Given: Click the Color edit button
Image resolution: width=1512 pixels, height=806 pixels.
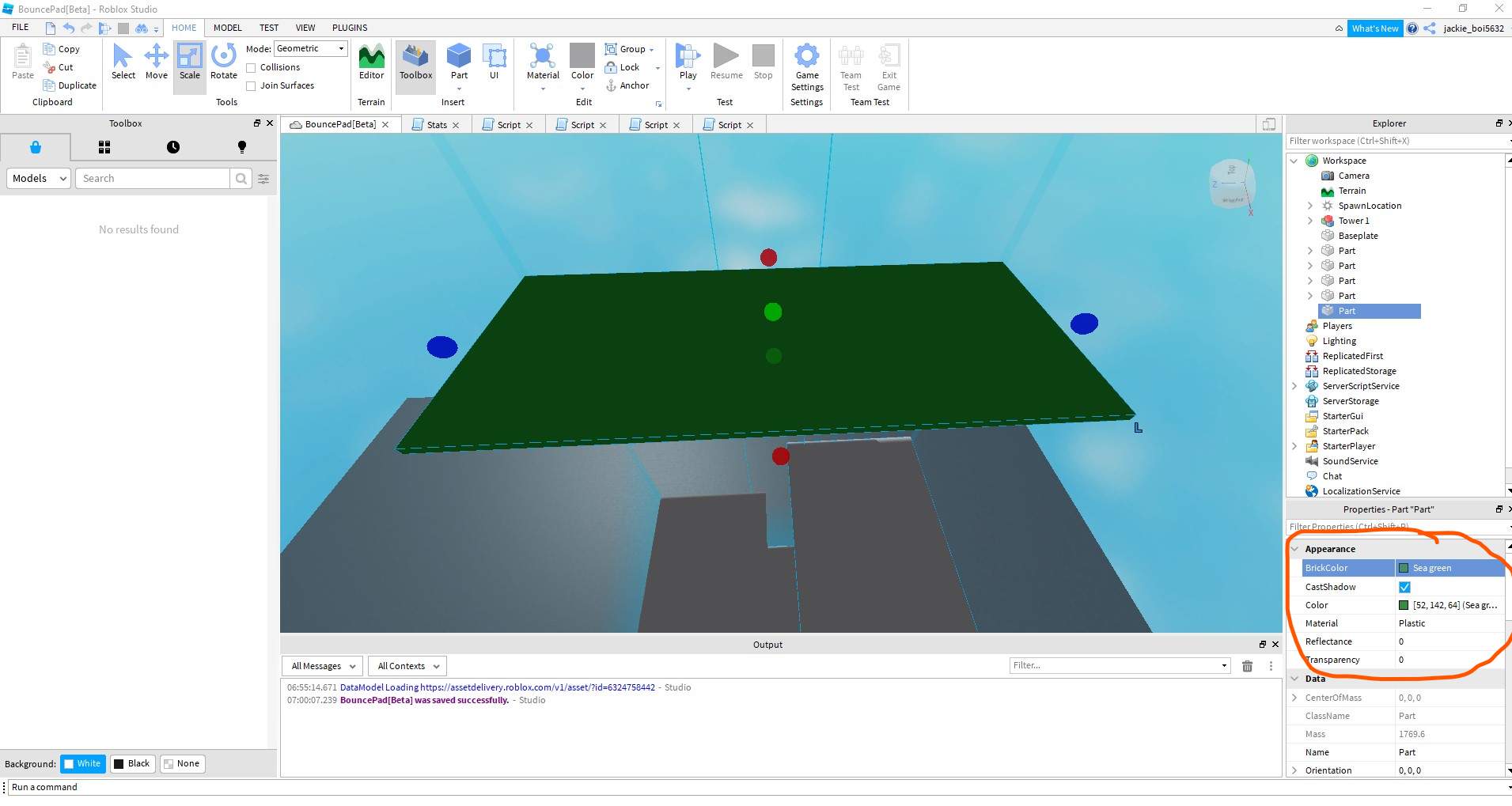Looking at the screenshot, I should tap(582, 62).
